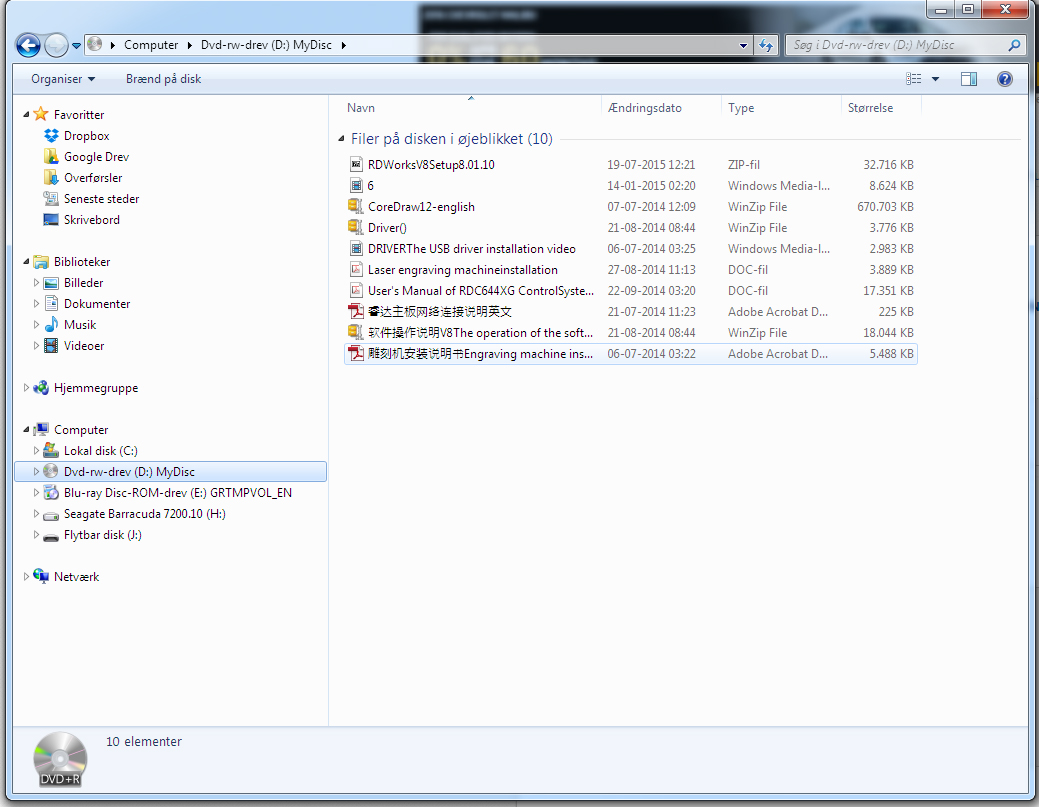1039x807 pixels.
Task: Expand the address bar history dropdown
Action: click(743, 45)
